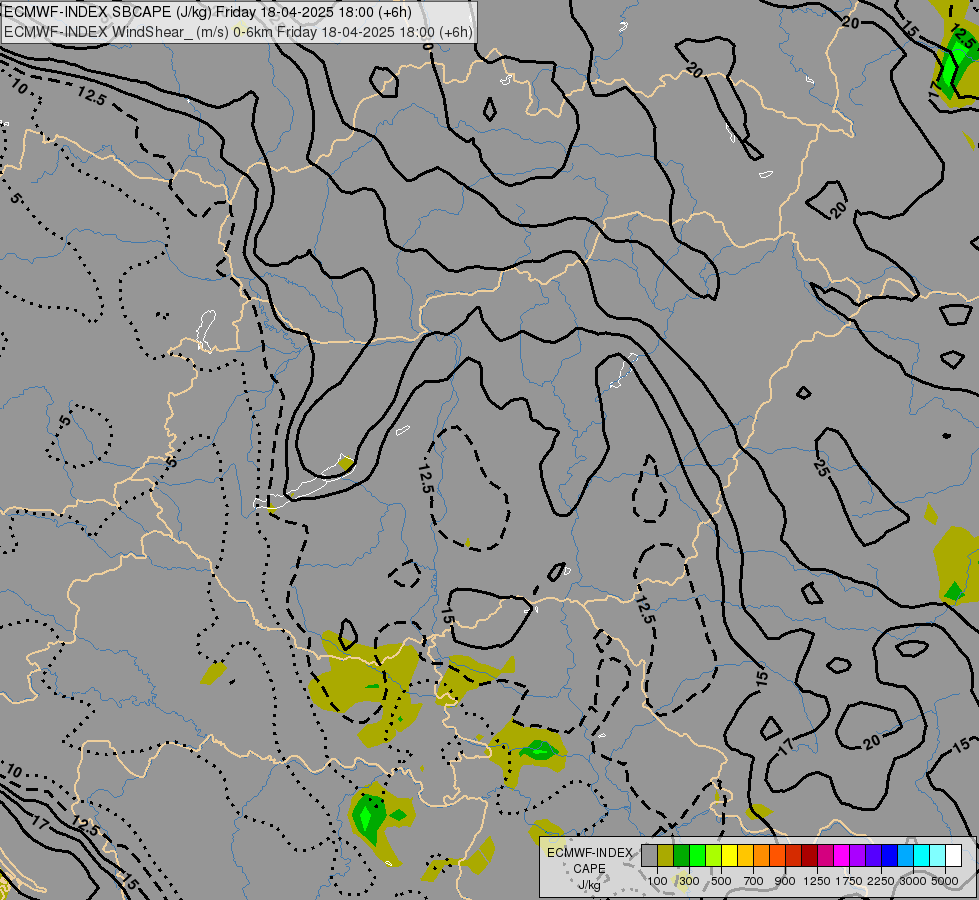Click the gray swatch in the CAPE legend
979x900 pixels.
pos(649,856)
